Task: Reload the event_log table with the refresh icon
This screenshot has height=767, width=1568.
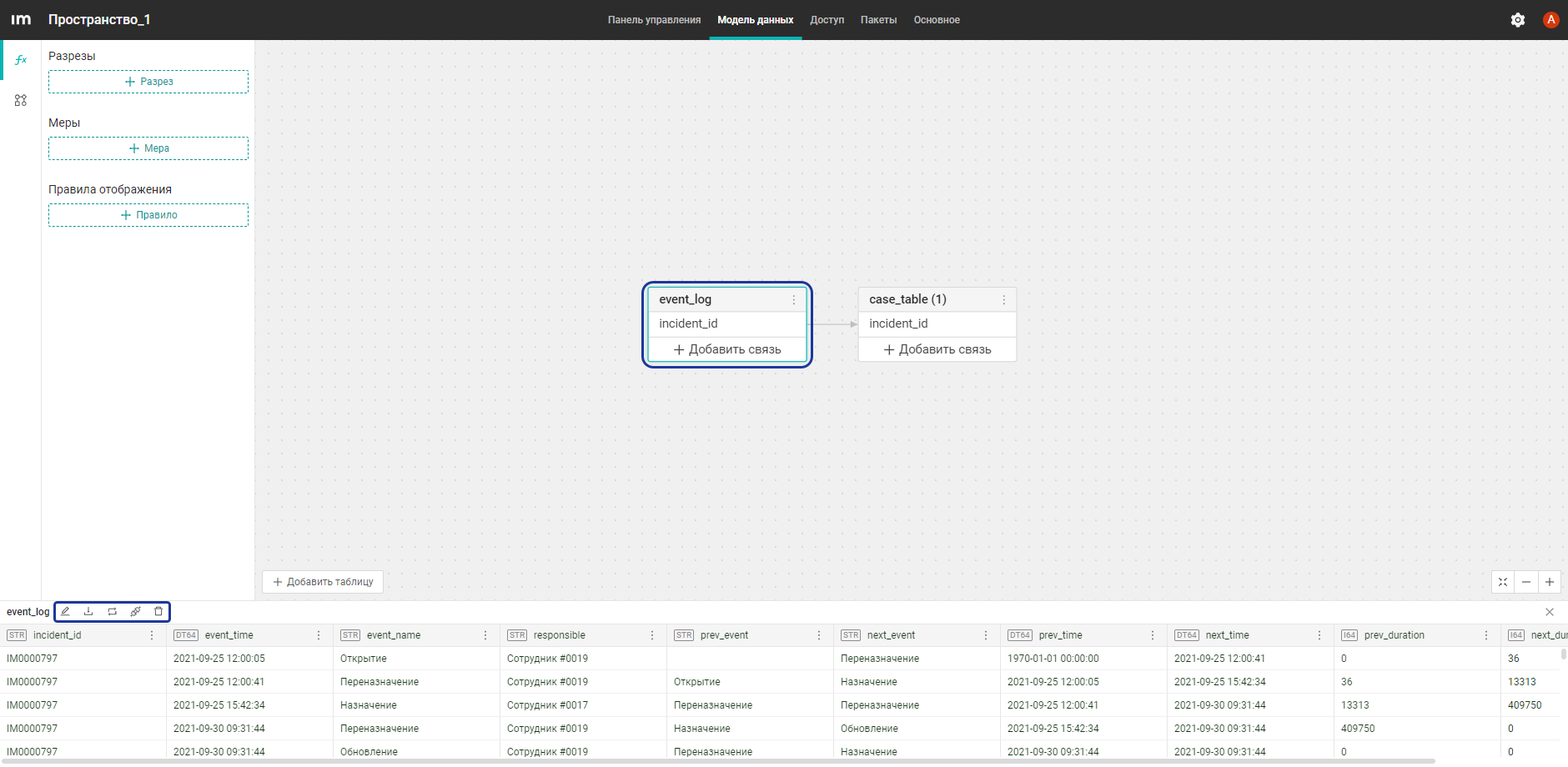Action: [x=112, y=612]
